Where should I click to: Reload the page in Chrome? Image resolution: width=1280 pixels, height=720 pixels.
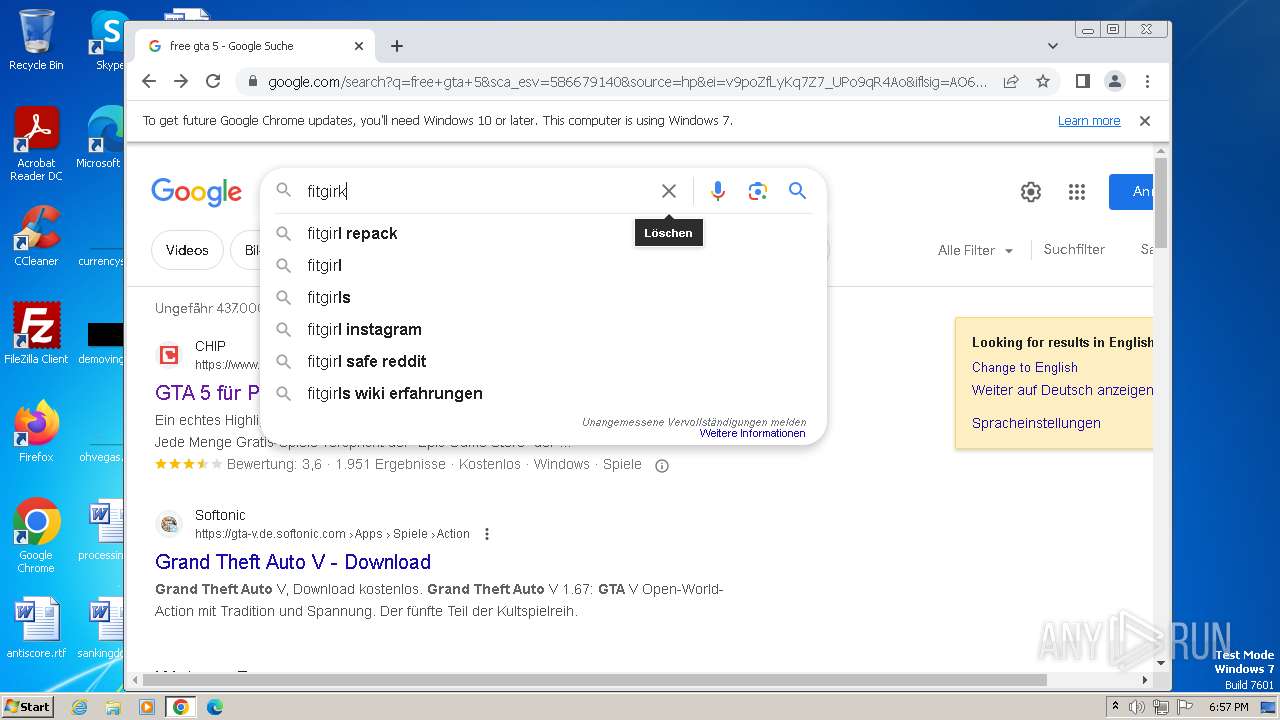213,81
